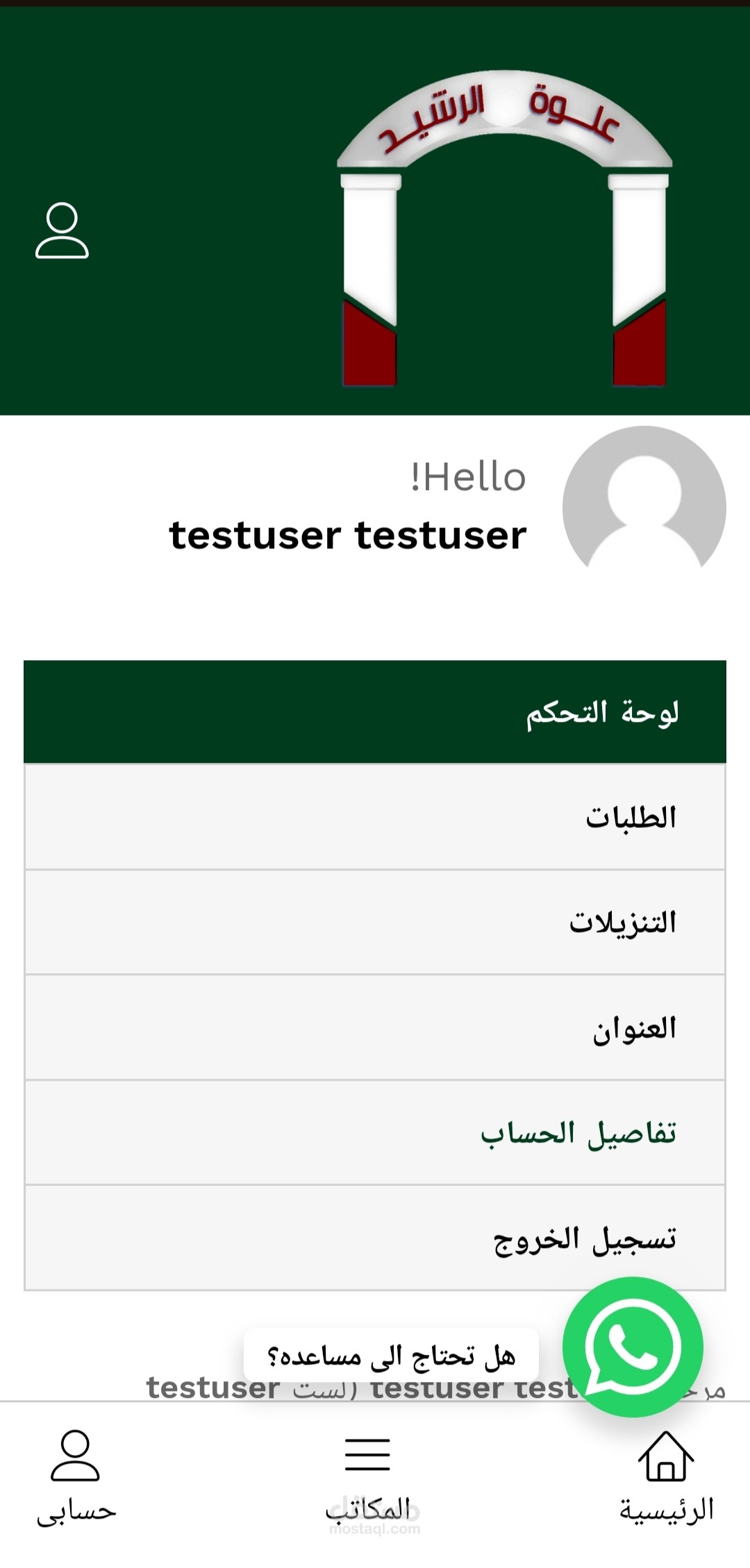Tap the حسابي label in bottom bar
The width and height of the screenshot is (750, 1568).
76,1512
